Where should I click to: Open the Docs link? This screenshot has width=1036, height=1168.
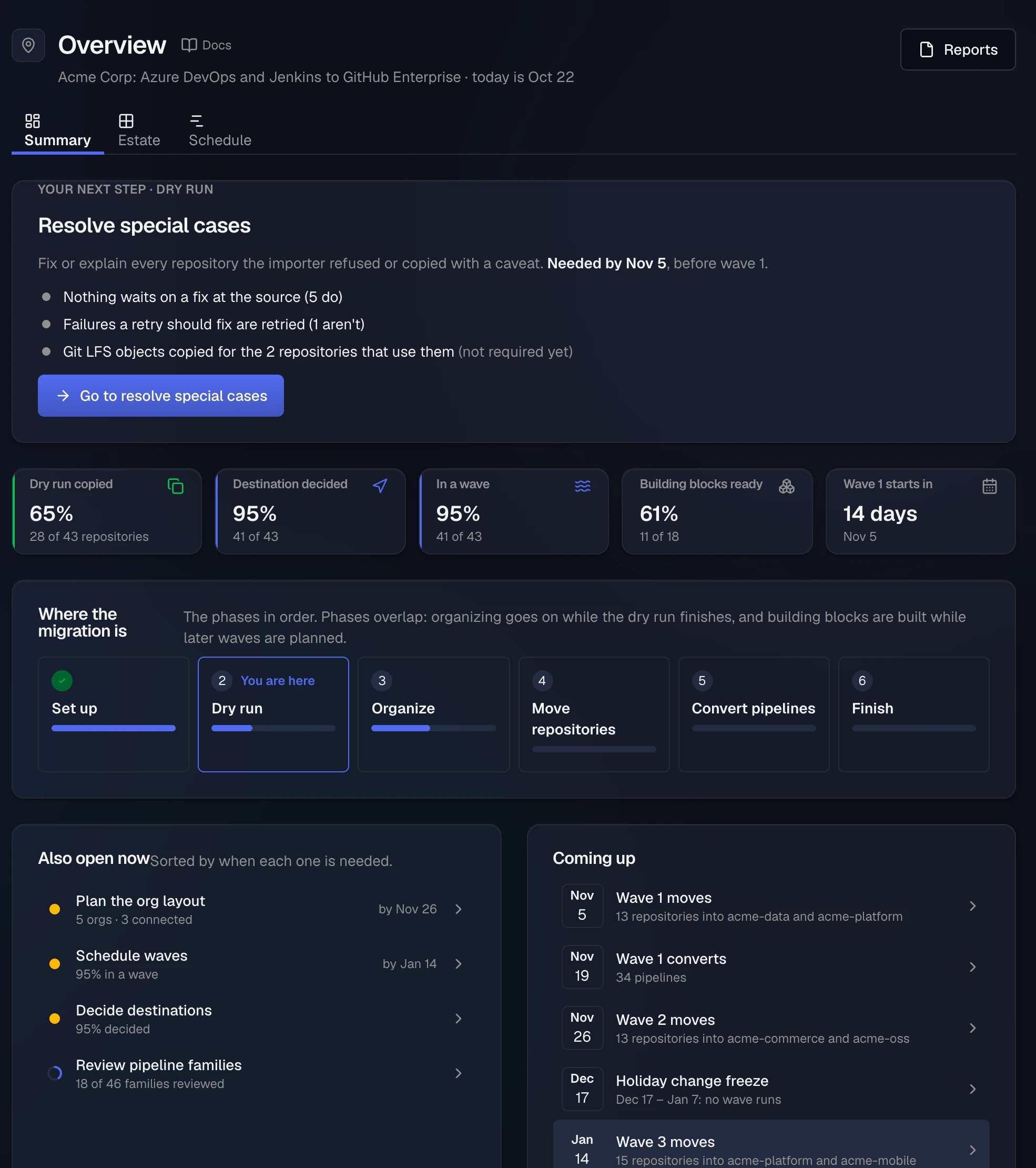tap(206, 45)
